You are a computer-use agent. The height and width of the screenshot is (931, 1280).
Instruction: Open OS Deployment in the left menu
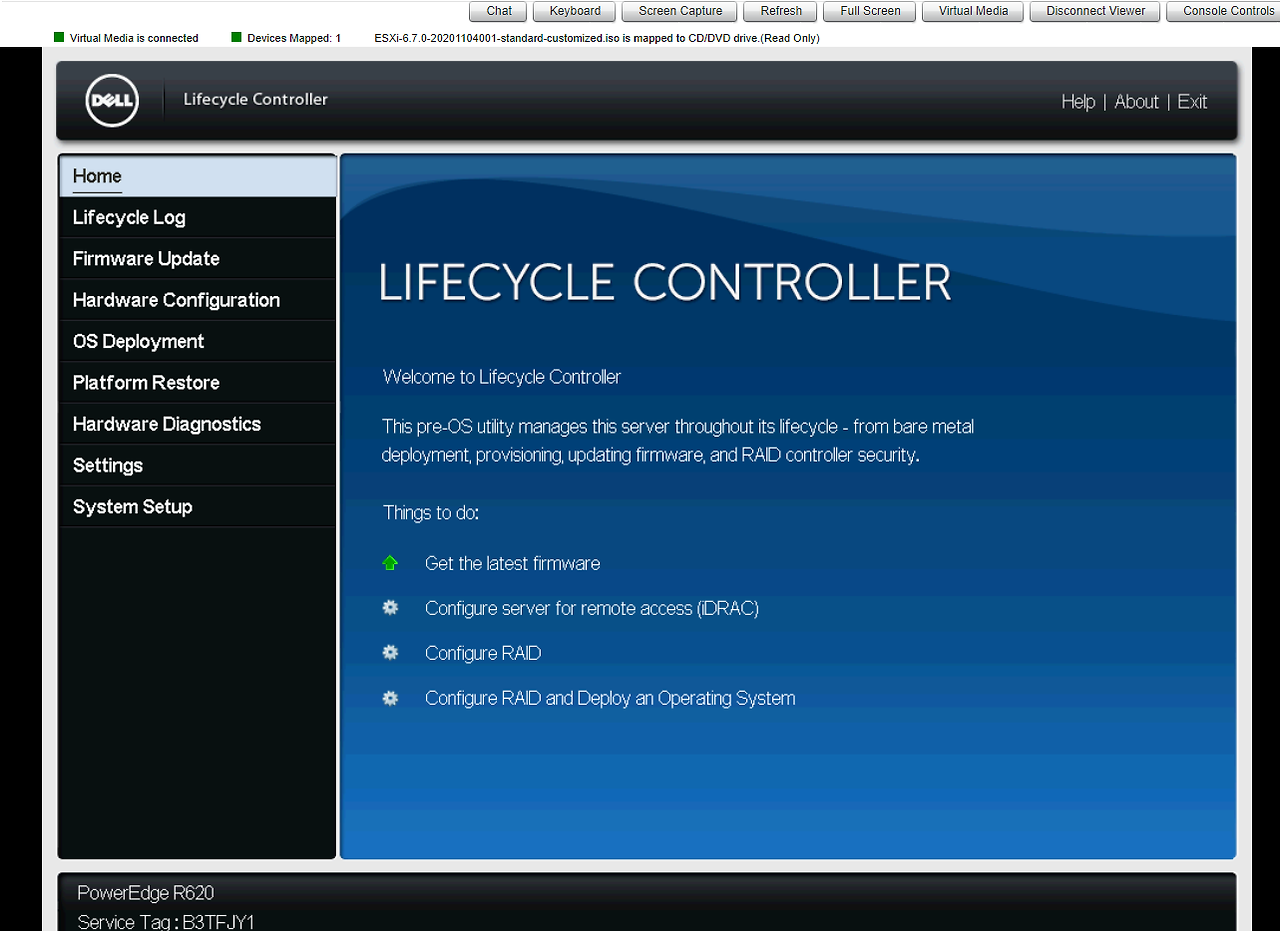point(198,341)
